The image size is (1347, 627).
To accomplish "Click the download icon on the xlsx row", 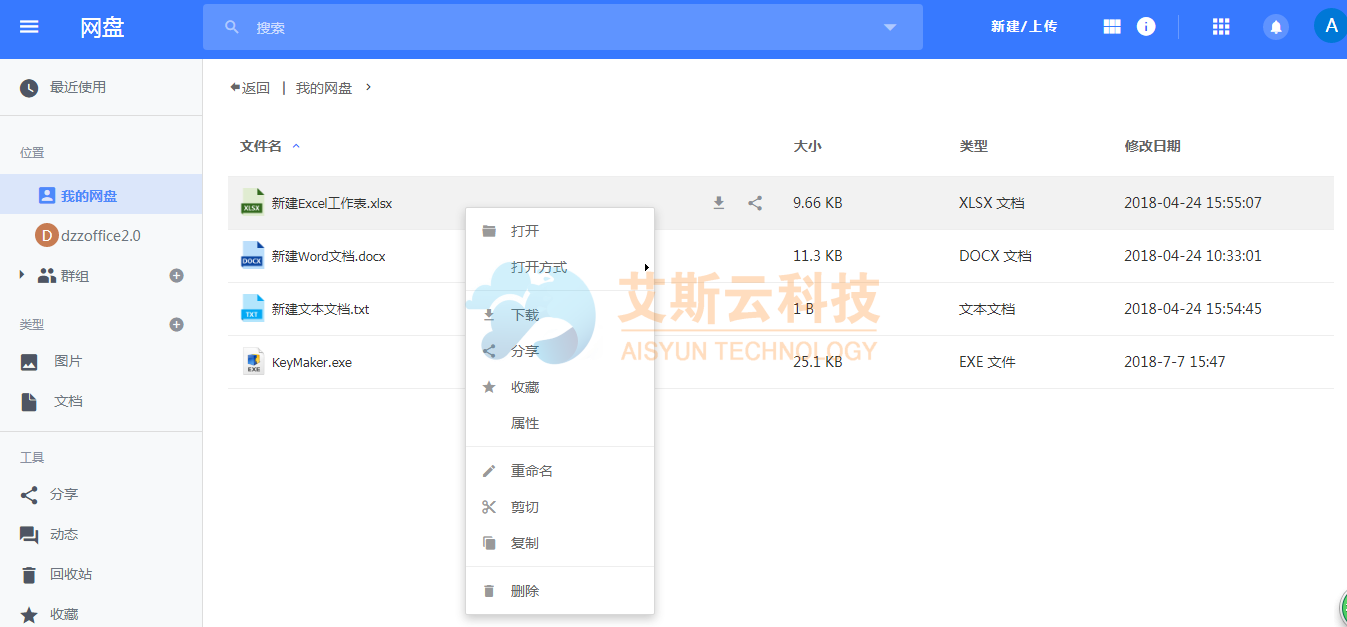I will point(718,203).
